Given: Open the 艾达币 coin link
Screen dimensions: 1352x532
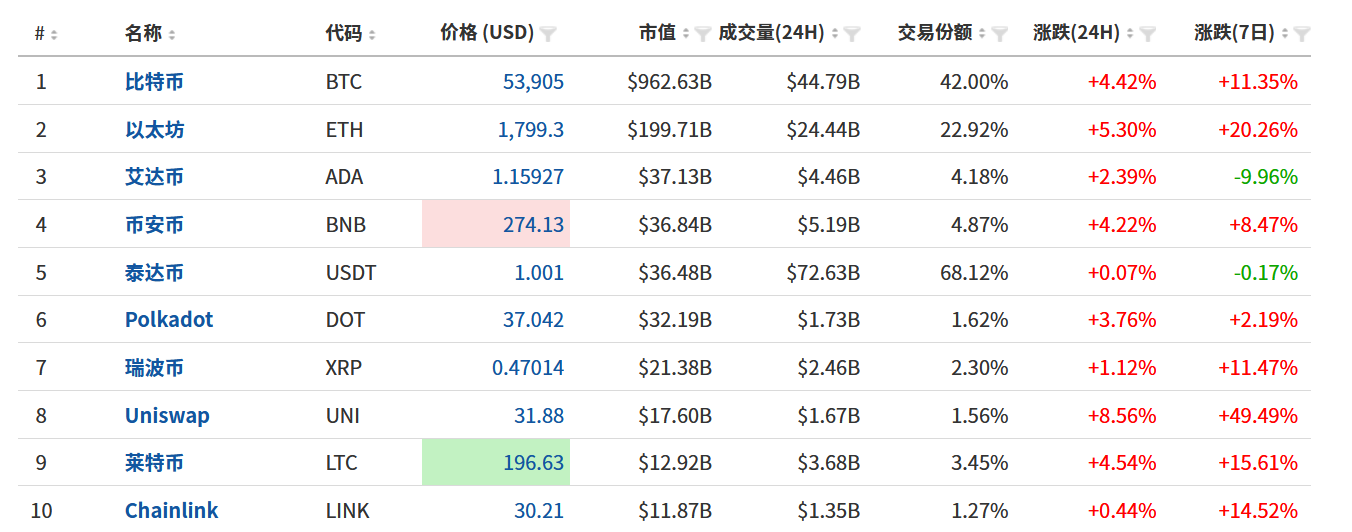Looking at the screenshot, I should 154,177.
